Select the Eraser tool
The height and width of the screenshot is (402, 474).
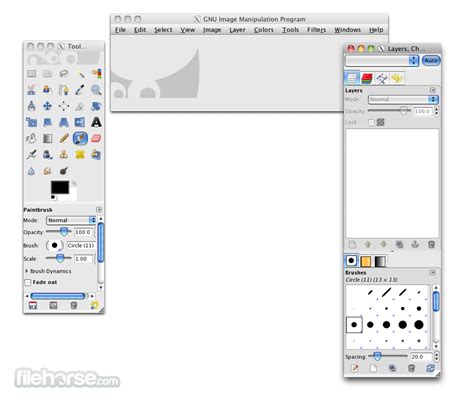(96, 138)
